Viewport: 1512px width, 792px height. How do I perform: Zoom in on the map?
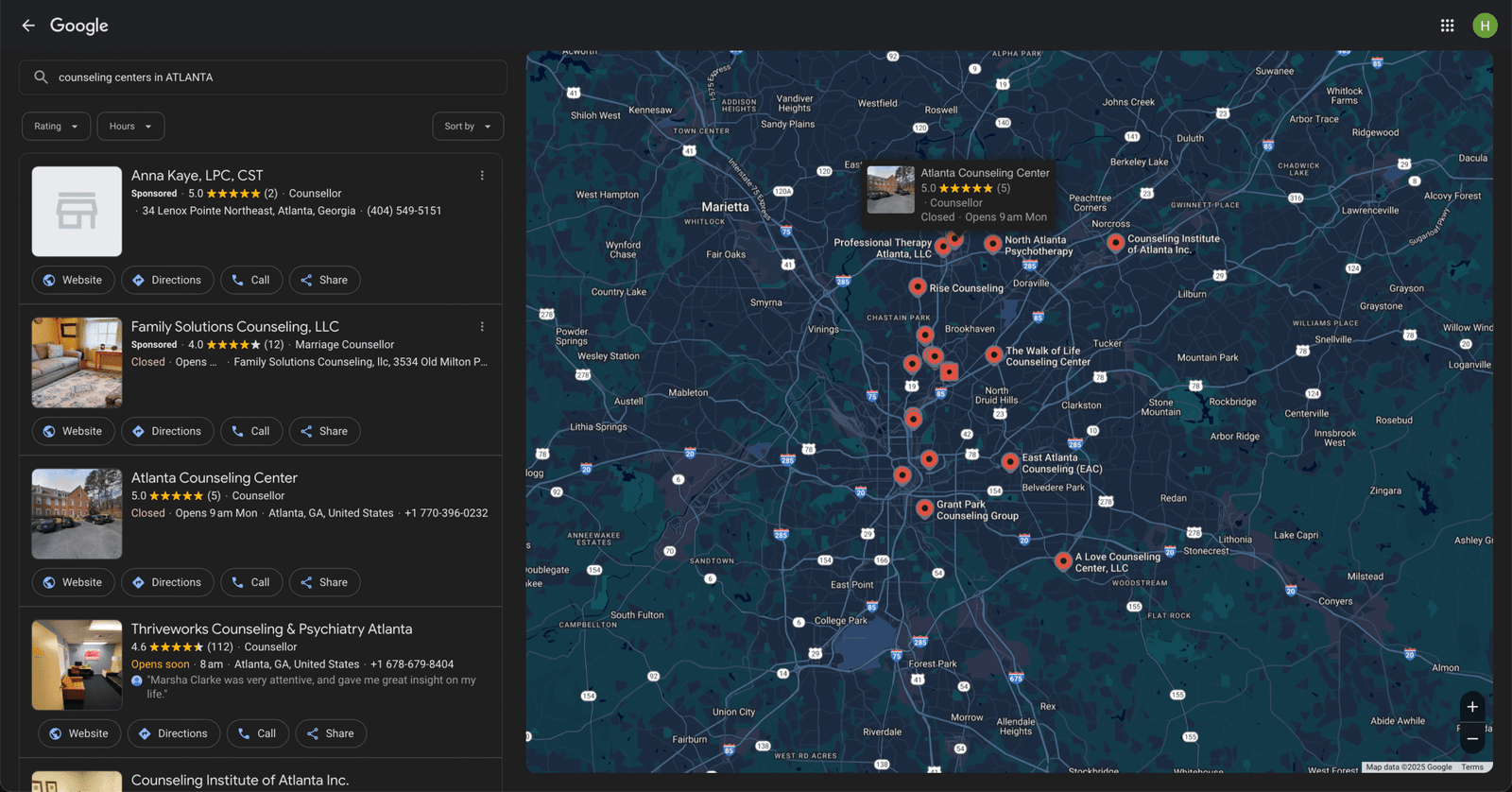pyautogui.click(x=1472, y=707)
